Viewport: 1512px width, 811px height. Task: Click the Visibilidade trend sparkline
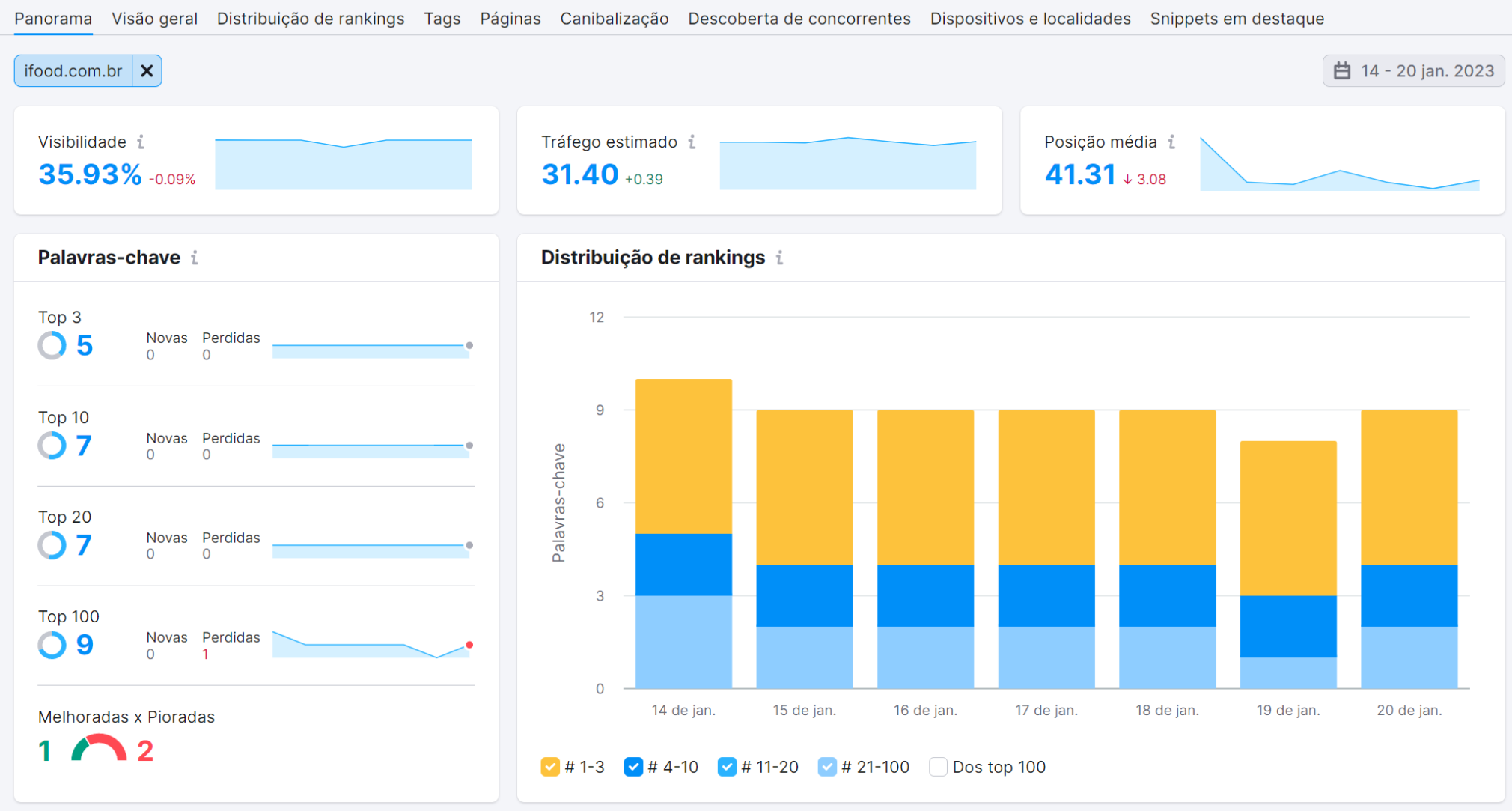pyautogui.click(x=344, y=164)
